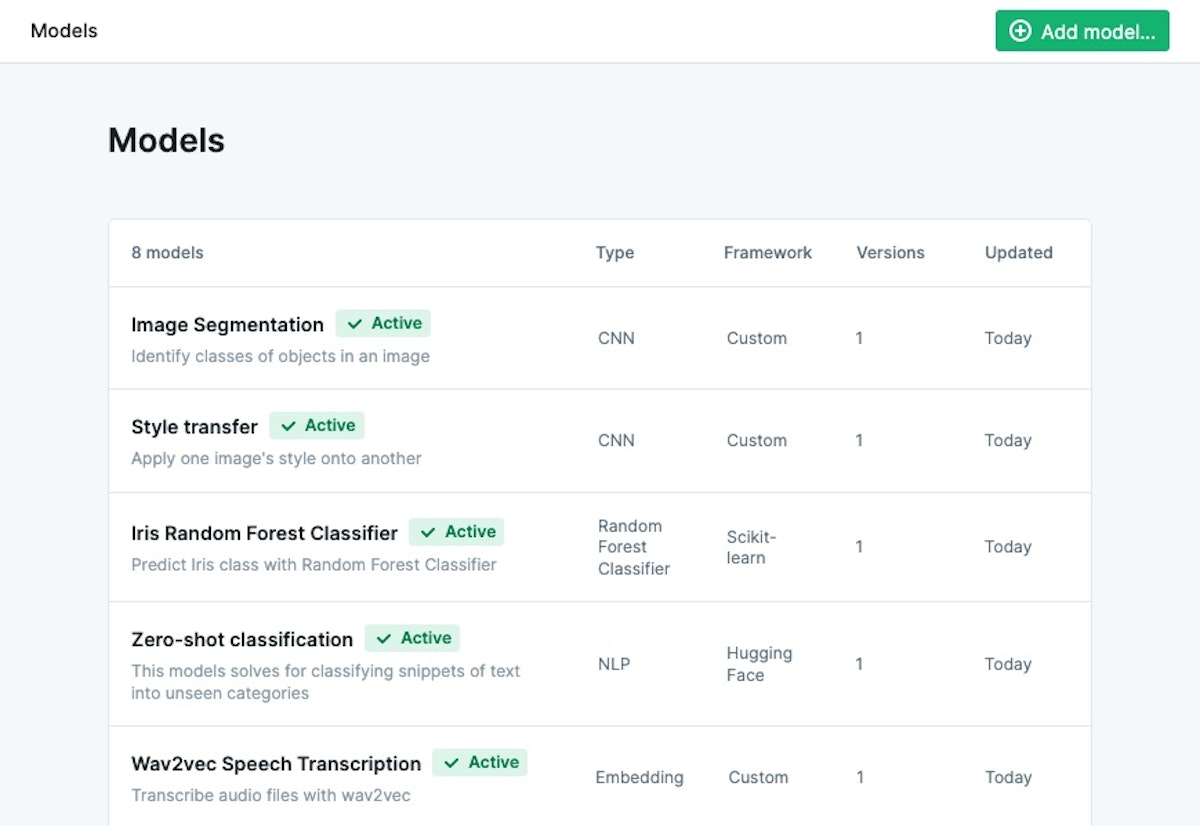Image resolution: width=1200 pixels, height=826 pixels.
Task: Click the plus icon in Add model
Action: pyautogui.click(x=1020, y=31)
